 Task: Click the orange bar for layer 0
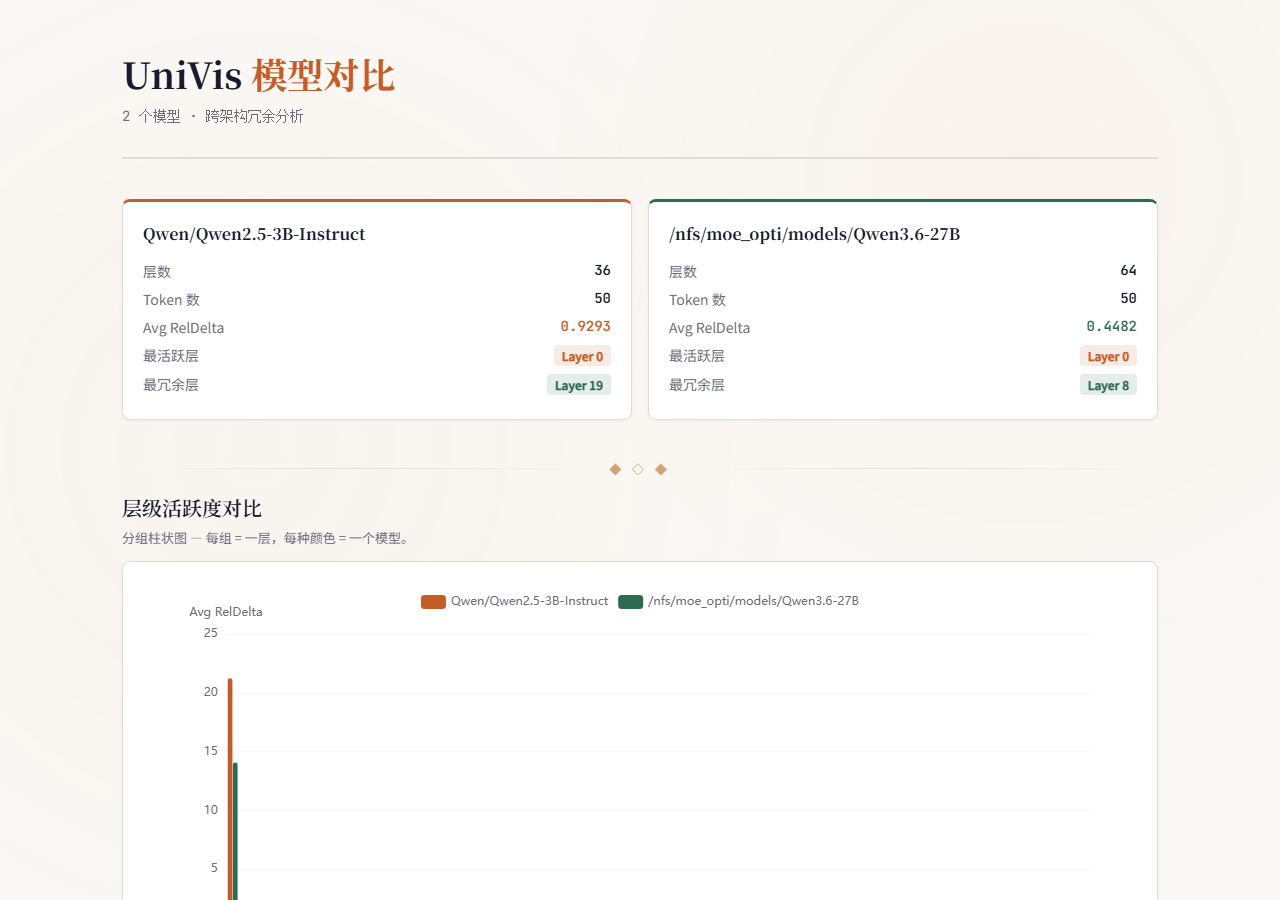[x=230, y=789]
